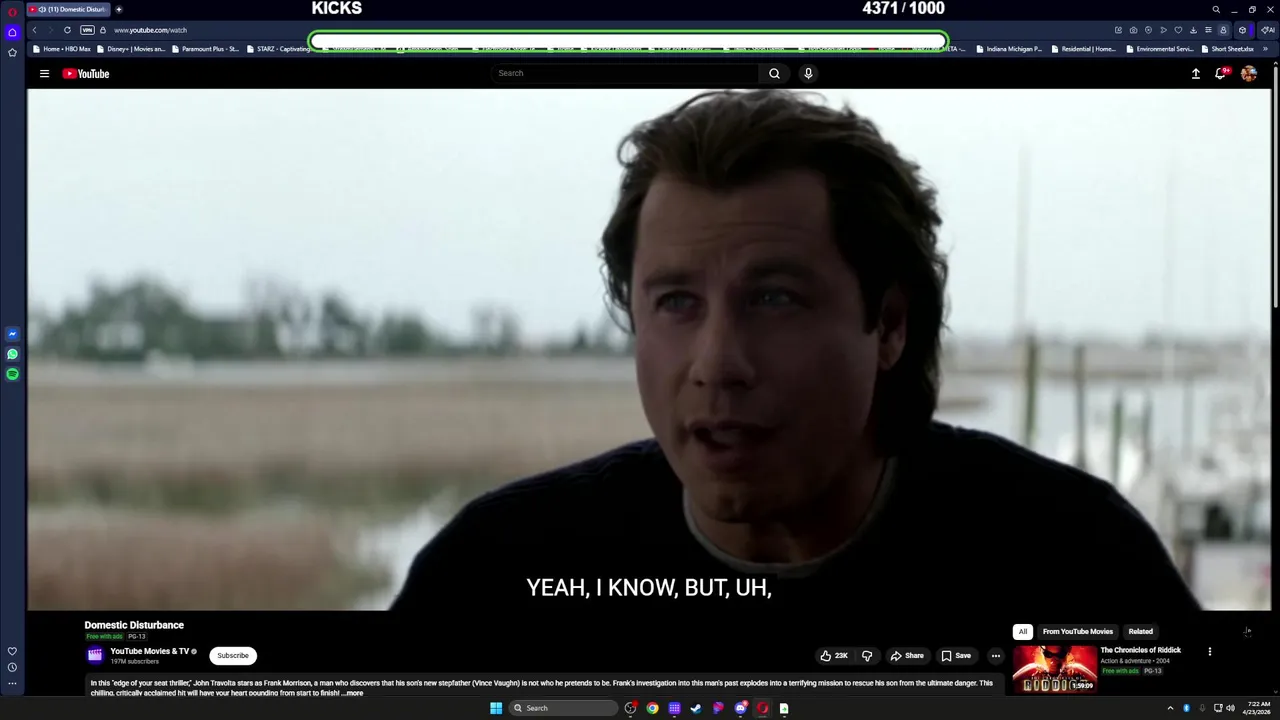Open Opera downloads icon
Screen dimensions: 1280x720
tap(1193, 30)
